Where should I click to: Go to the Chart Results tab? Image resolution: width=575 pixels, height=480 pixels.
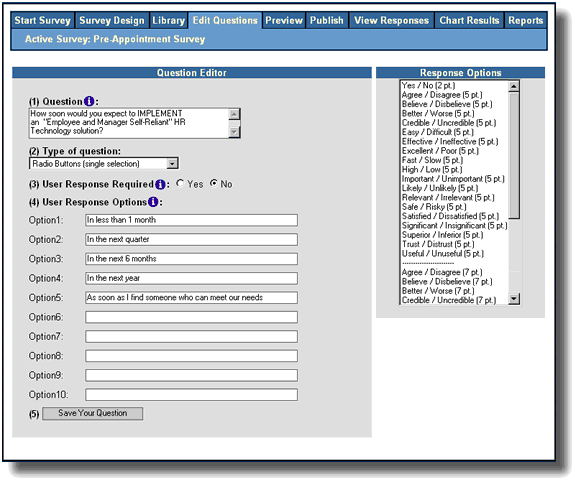469,21
